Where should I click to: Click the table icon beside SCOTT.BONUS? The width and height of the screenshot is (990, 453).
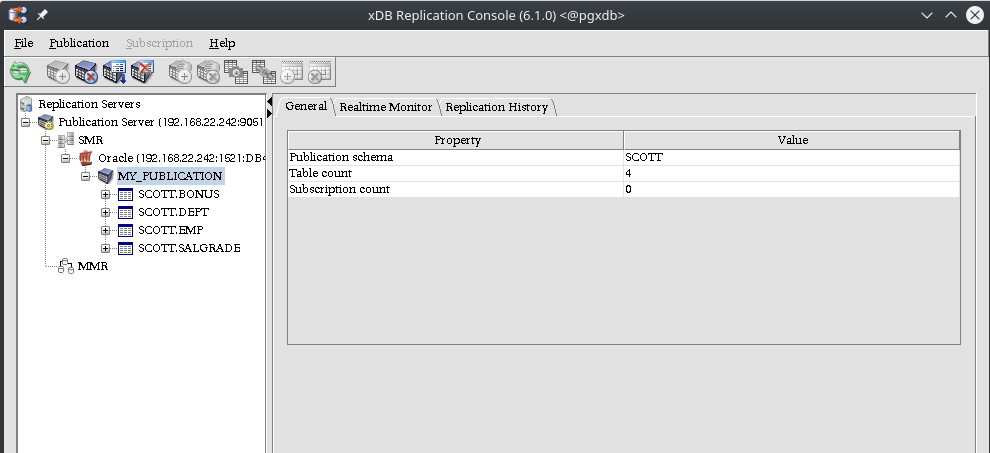(126, 194)
